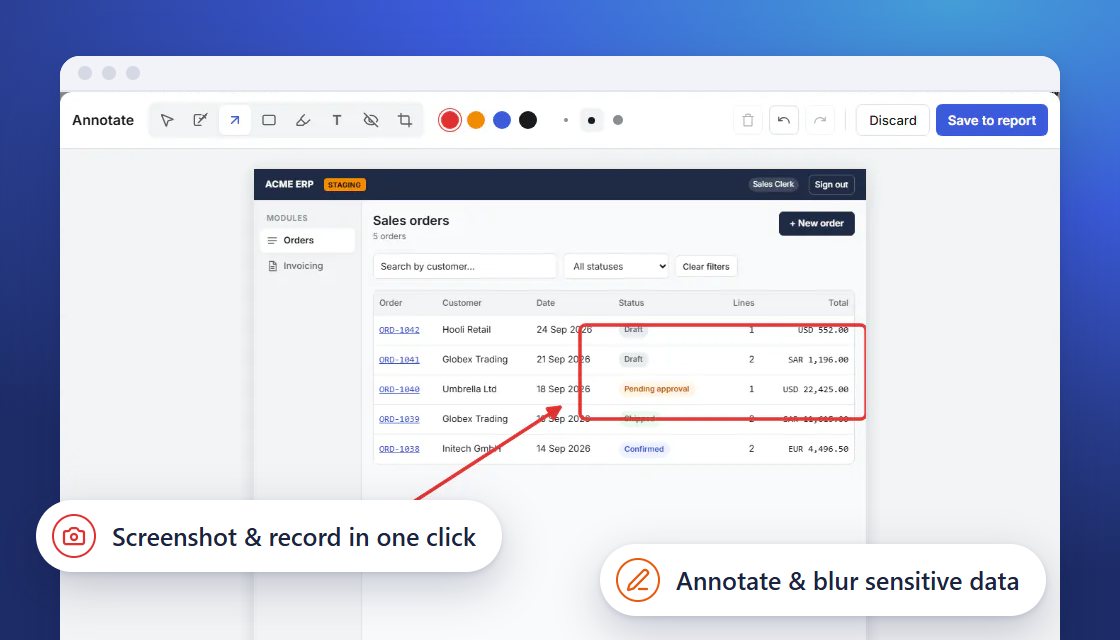Click the Search by customer field
The width and height of the screenshot is (1120, 640).
click(x=464, y=266)
